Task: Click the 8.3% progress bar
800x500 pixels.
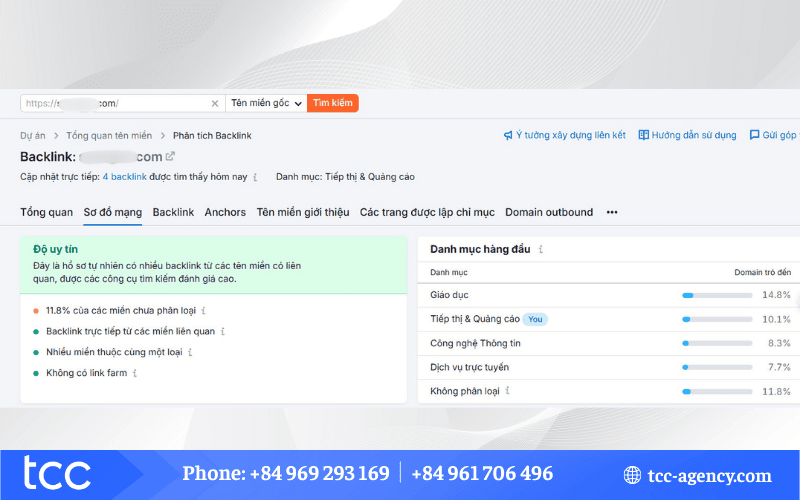Action: tap(717, 343)
